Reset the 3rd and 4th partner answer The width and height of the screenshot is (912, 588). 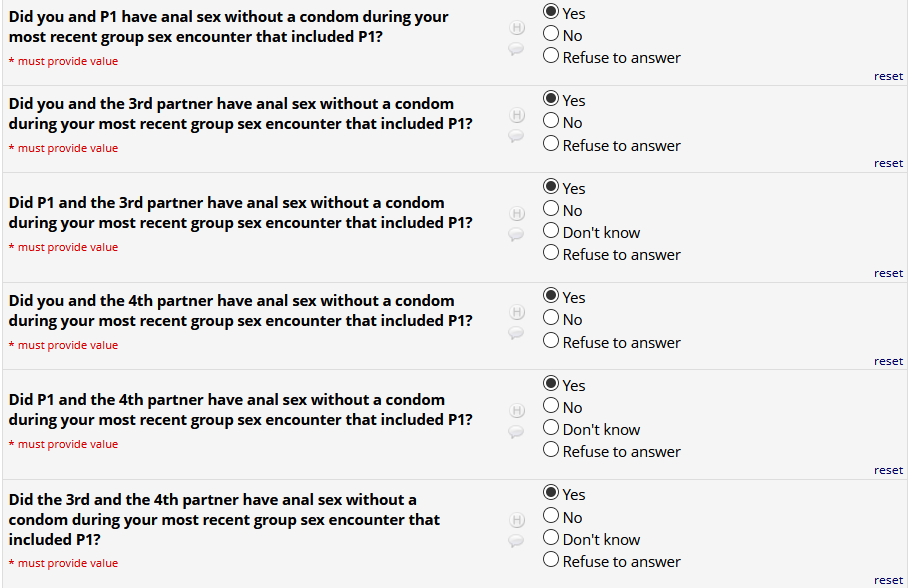[888, 580]
